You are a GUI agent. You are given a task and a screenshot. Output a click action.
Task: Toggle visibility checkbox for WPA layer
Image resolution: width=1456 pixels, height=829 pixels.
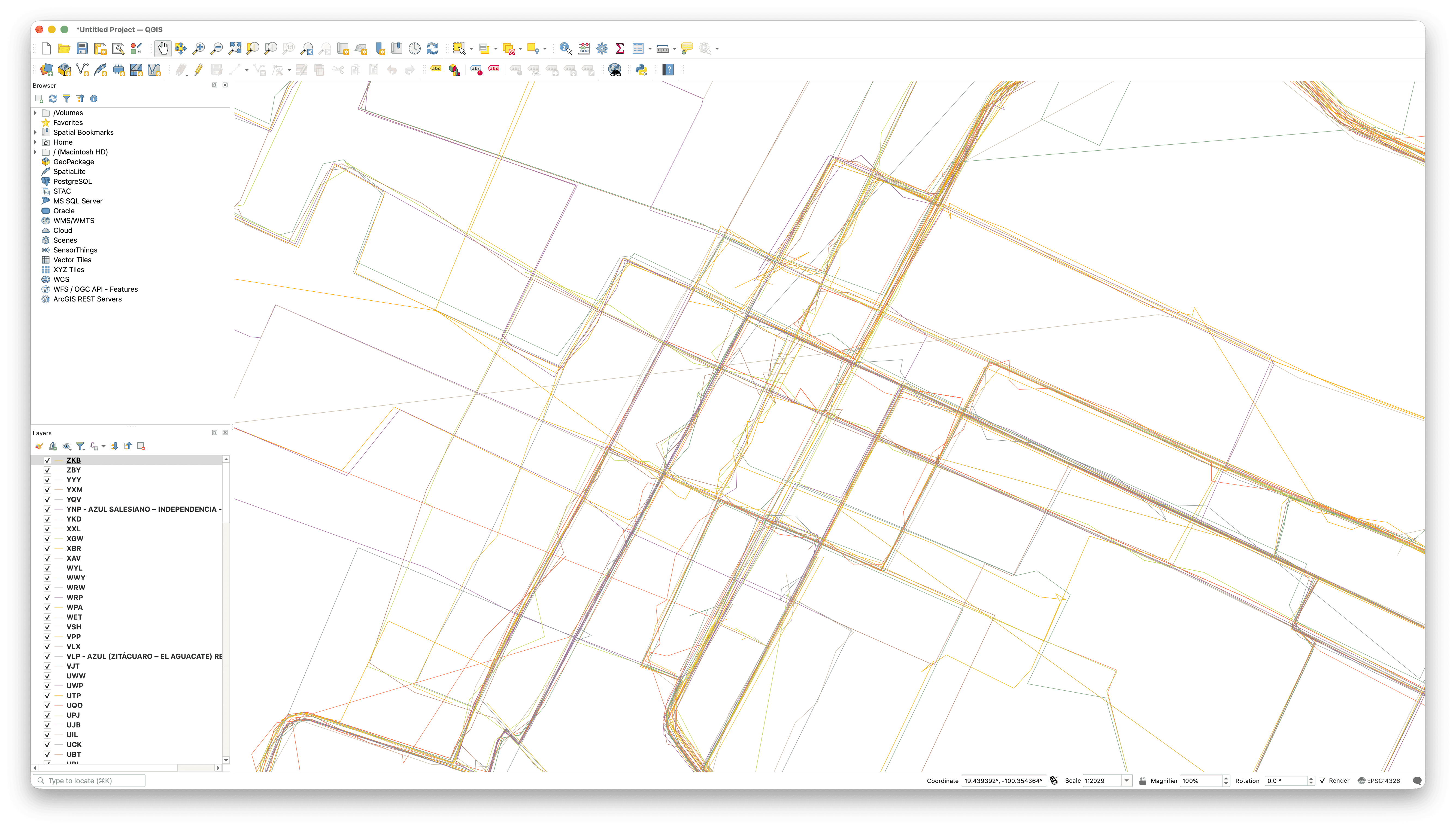pyautogui.click(x=47, y=608)
